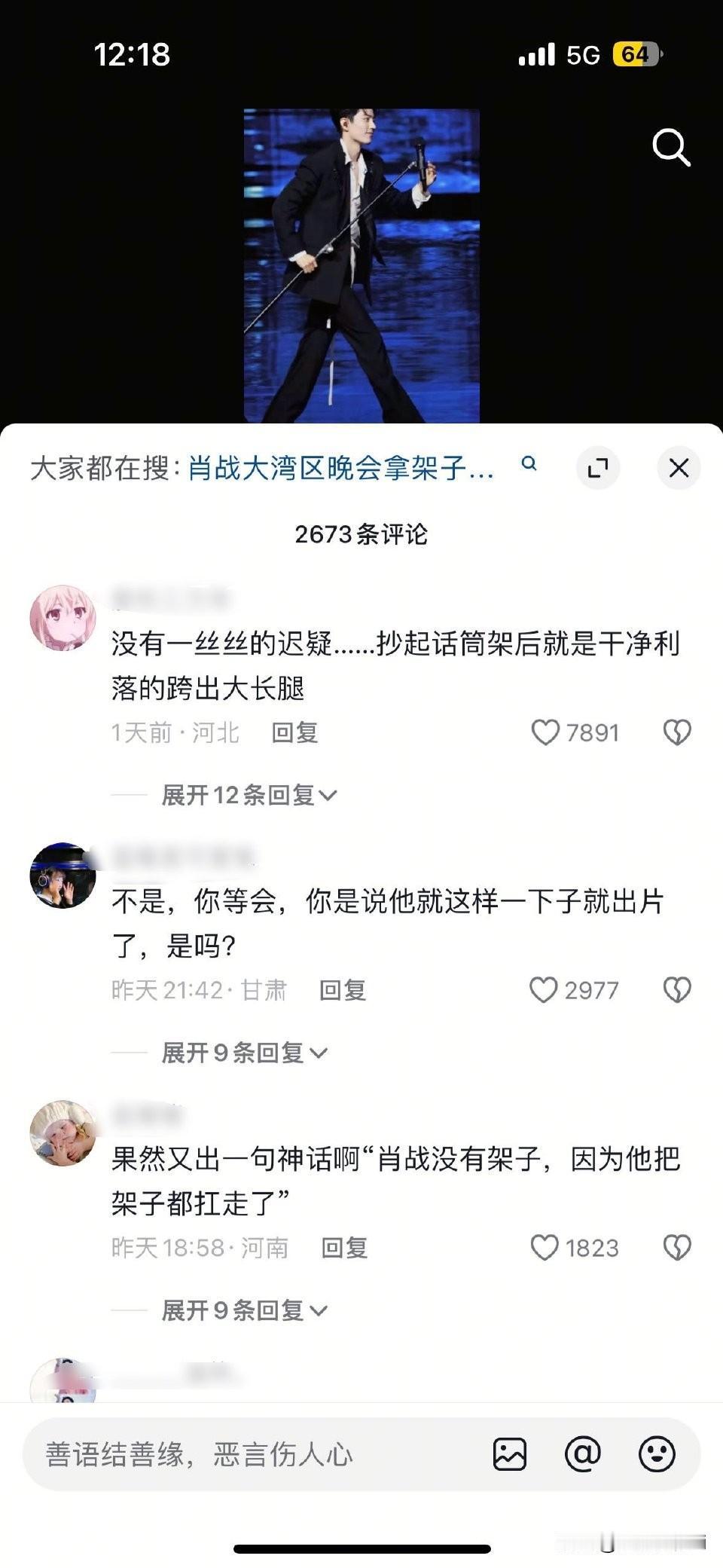The height and width of the screenshot is (1568, 723).
Task: Expand comments panel to full screen
Action: click(598, 468)
